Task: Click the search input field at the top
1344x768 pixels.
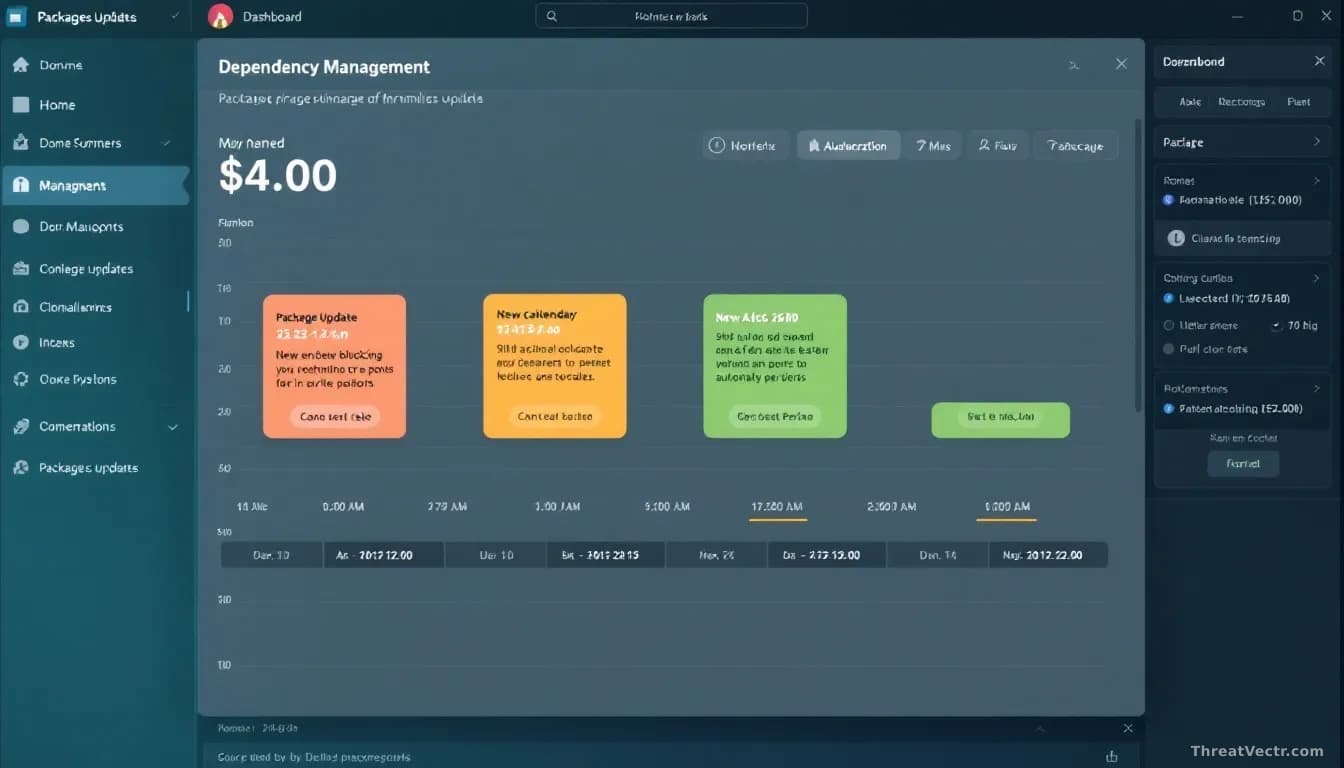Action: (x=671, y=16)
